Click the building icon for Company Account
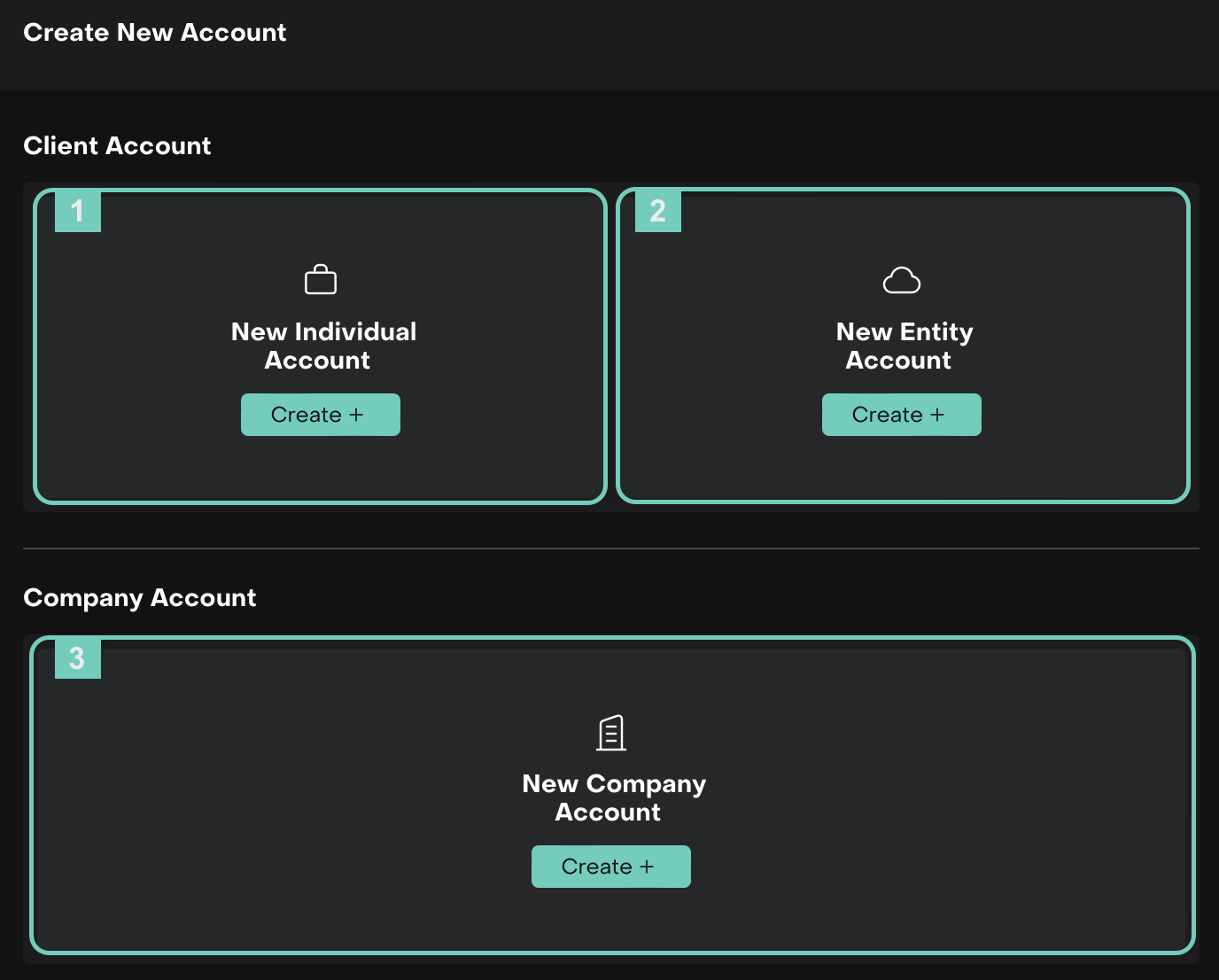 tap(610, 733)
